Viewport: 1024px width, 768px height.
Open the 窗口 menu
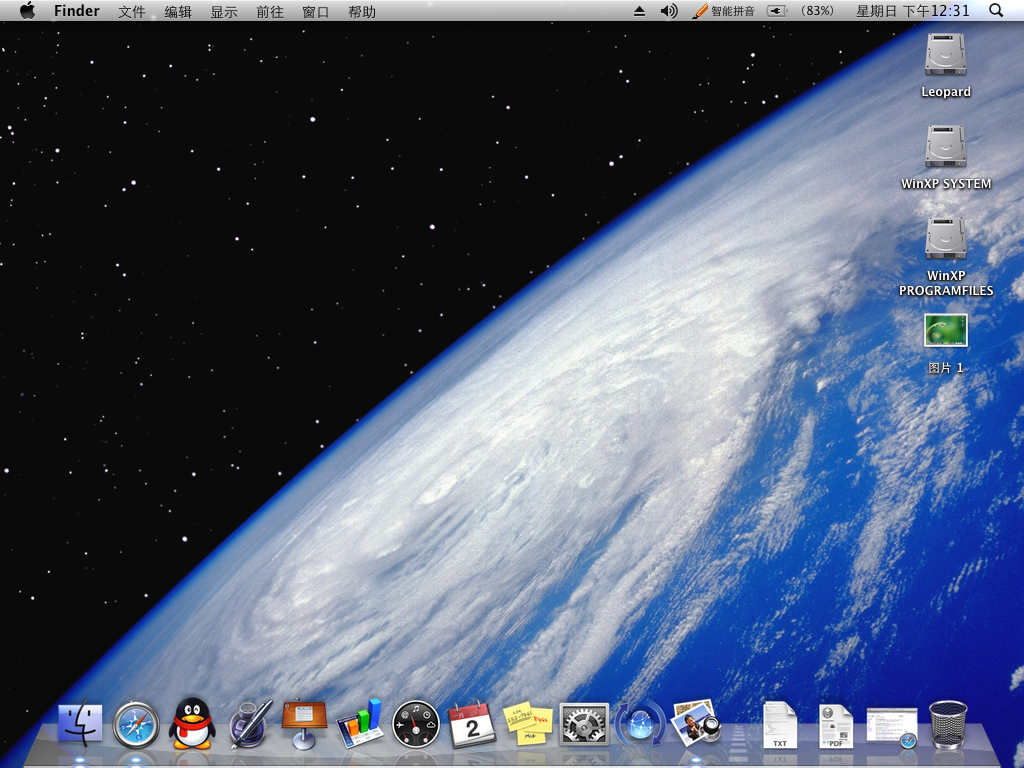click(315, 11)
